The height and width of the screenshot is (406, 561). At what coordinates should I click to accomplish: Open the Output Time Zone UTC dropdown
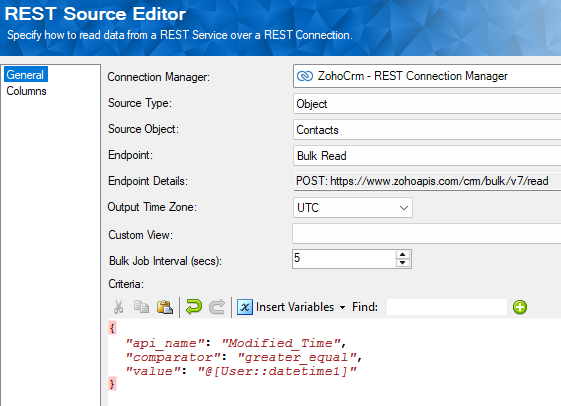click(x=352, y=207)
